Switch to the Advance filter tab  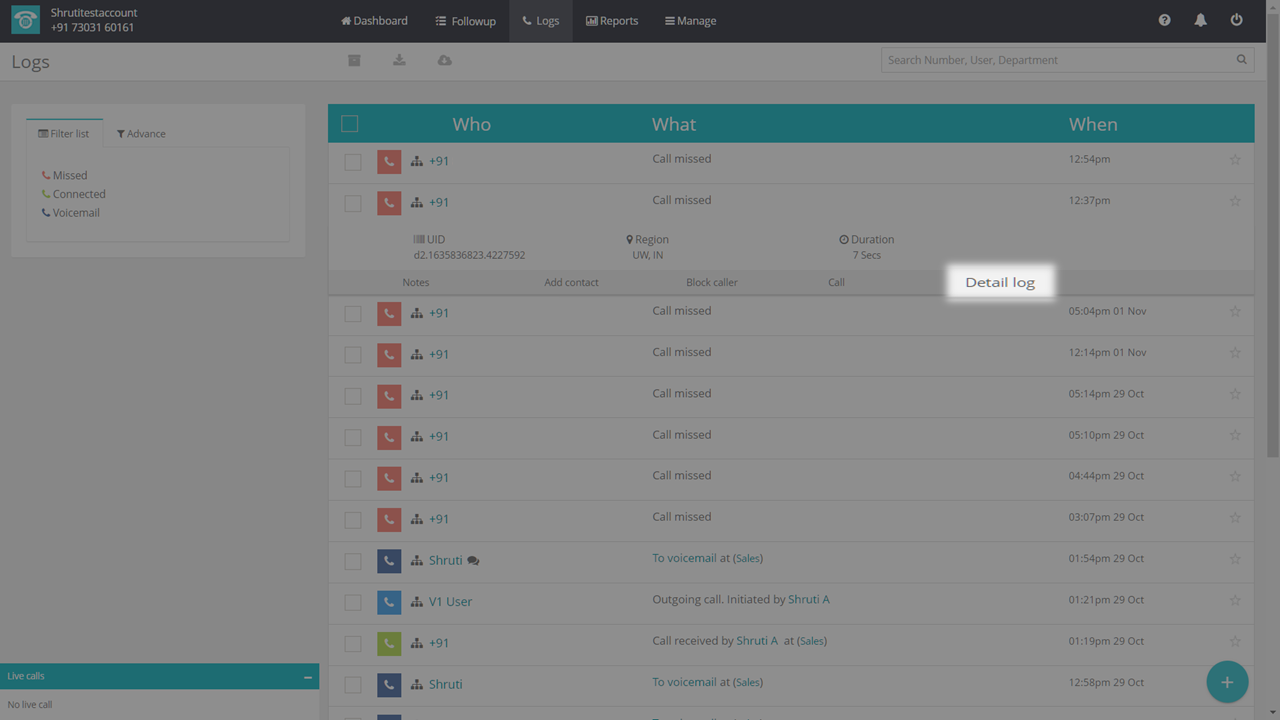(x=141, y=134)
